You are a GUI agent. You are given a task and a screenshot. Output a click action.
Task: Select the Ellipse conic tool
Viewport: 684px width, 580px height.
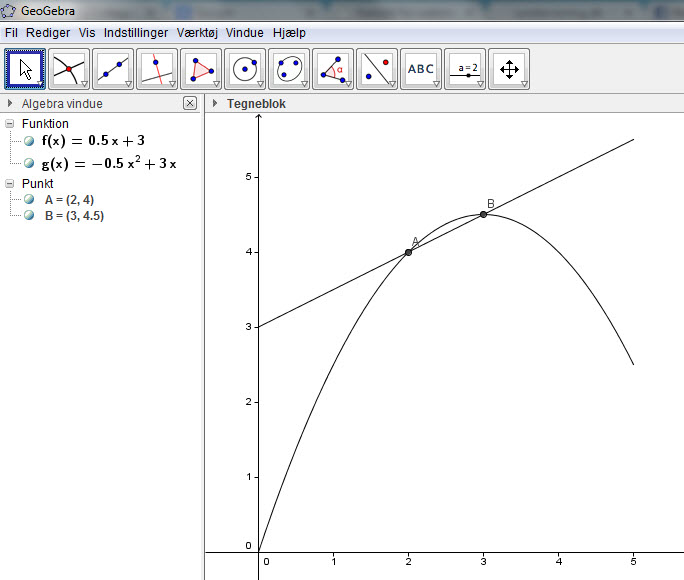[290, 69]
